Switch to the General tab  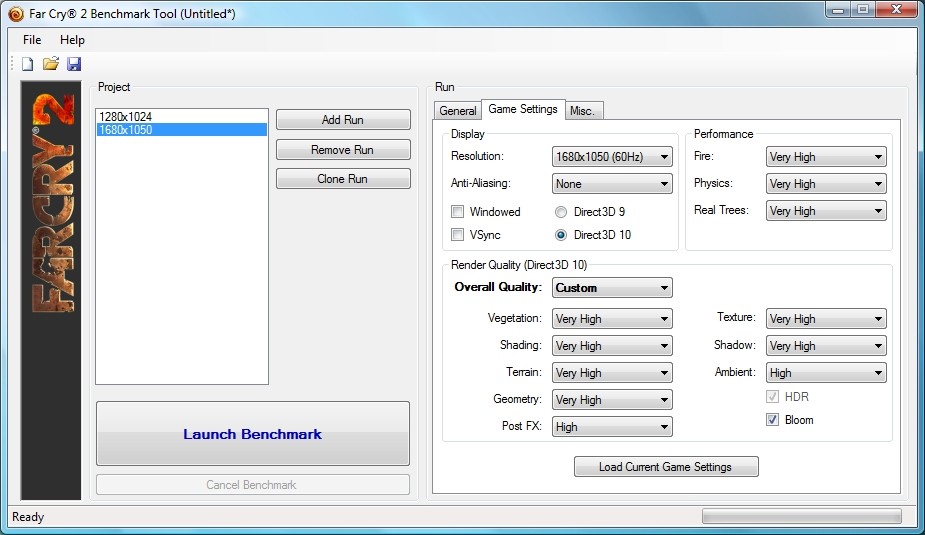click(x=457, y=110)
